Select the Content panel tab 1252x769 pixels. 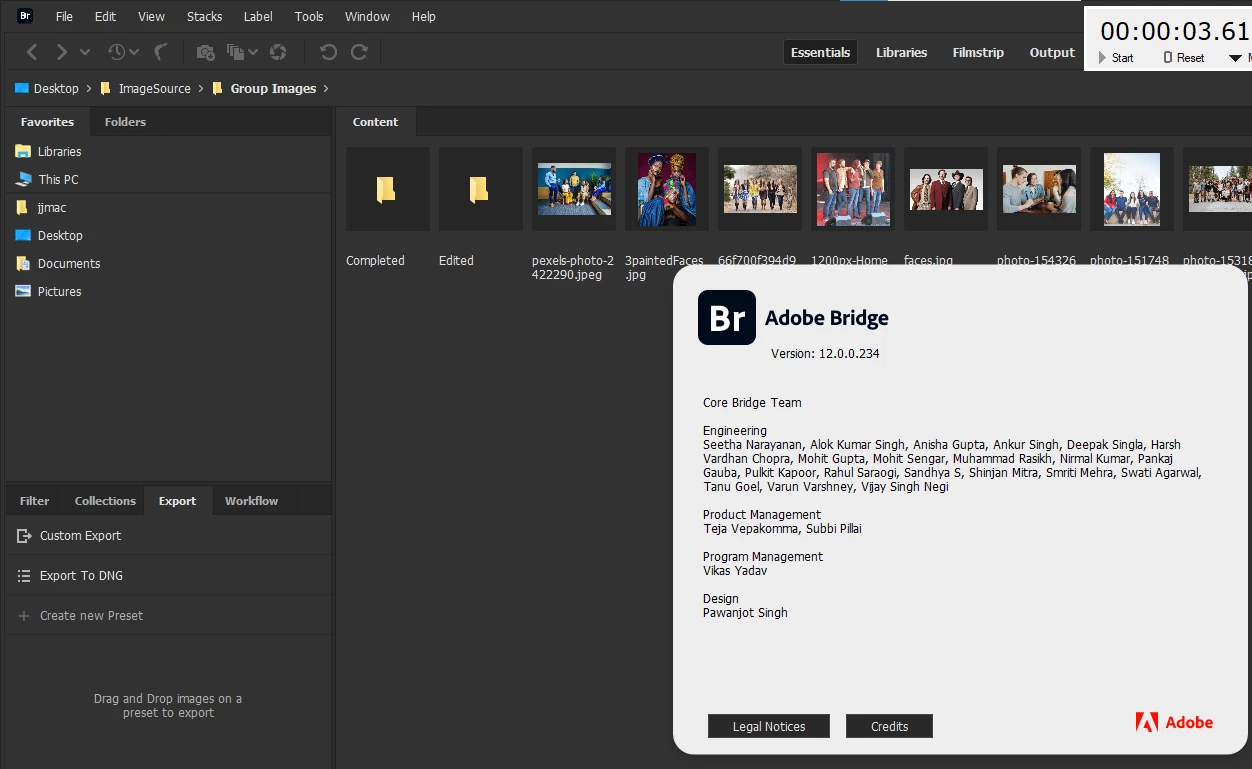coord(375,122)
